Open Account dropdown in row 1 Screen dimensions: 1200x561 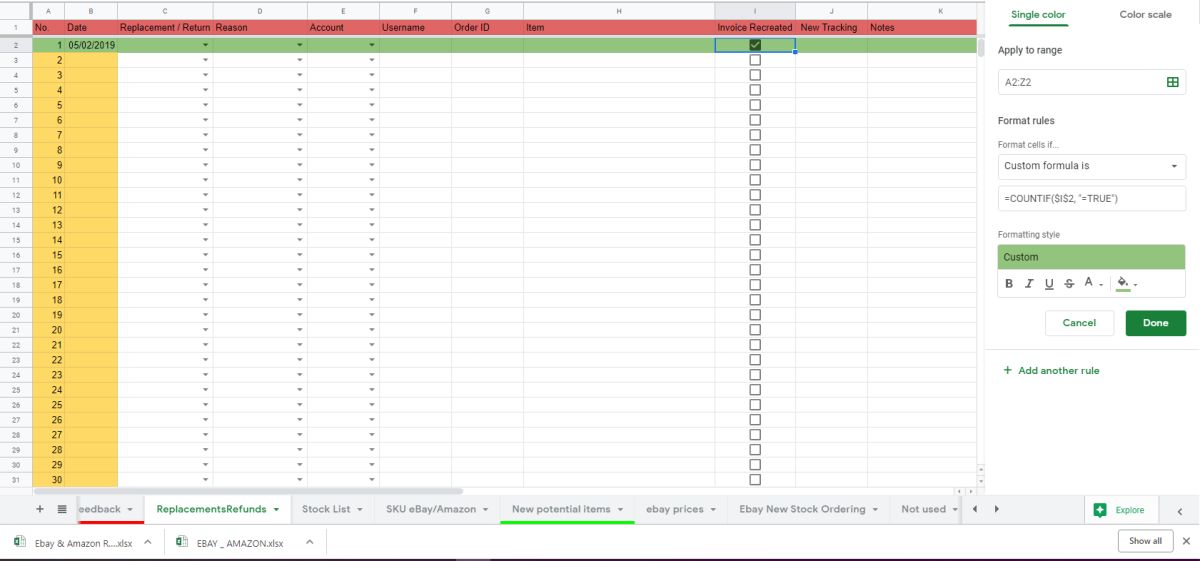click(372, 45)
